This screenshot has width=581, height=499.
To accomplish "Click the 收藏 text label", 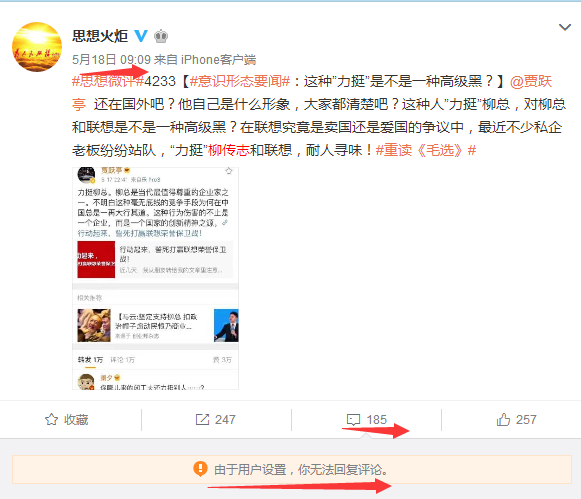I will coord(76,420).
